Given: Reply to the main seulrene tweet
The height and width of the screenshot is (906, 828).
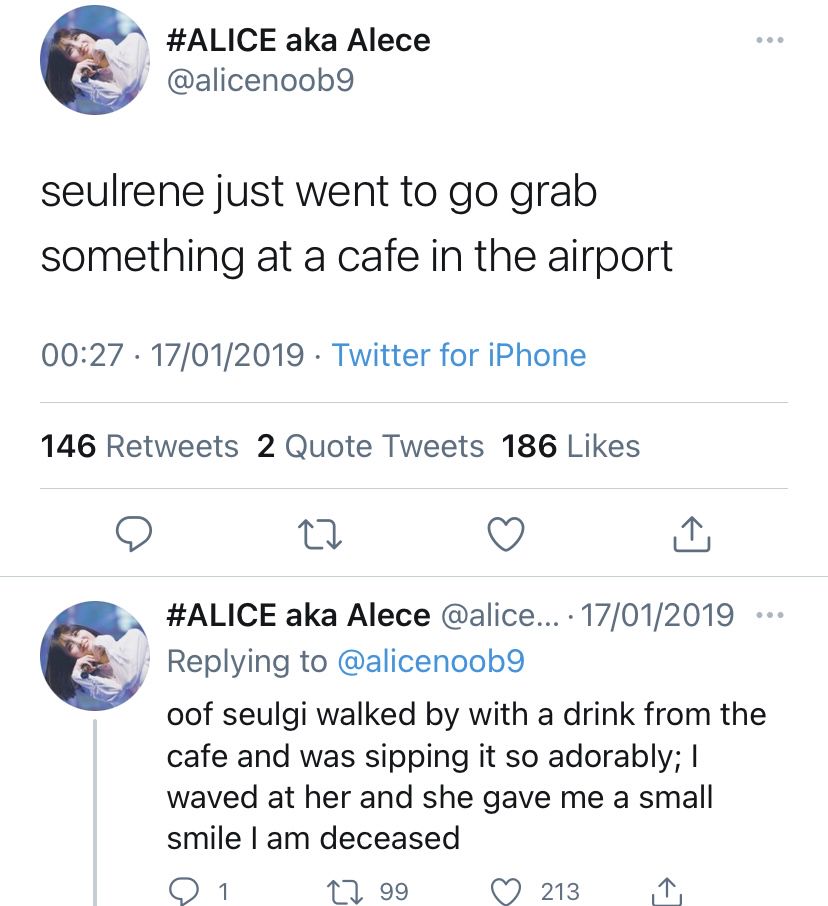Looking at the screenshot, I should pos(132,535).
